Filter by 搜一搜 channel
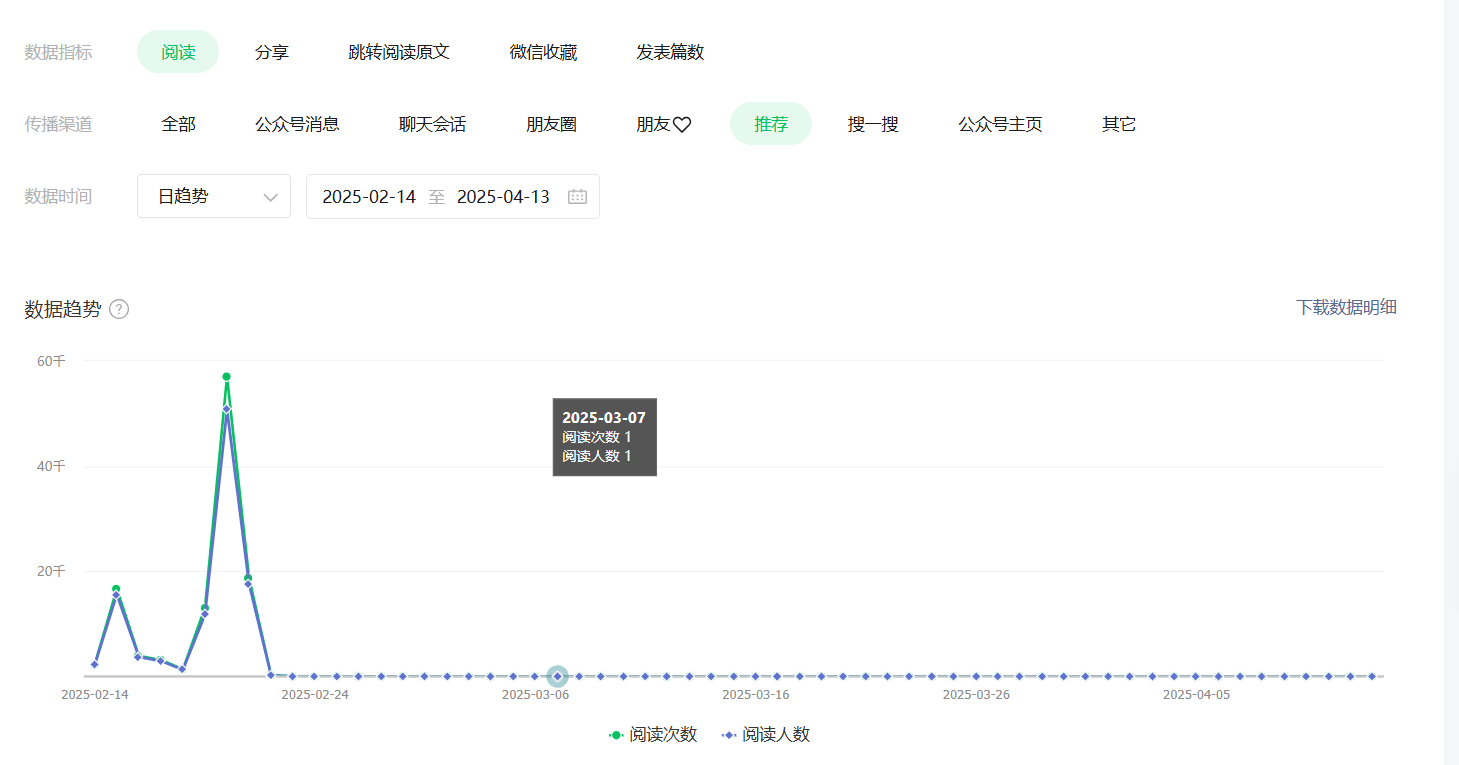Screen dimensions: 1459x765 (873, 124)
